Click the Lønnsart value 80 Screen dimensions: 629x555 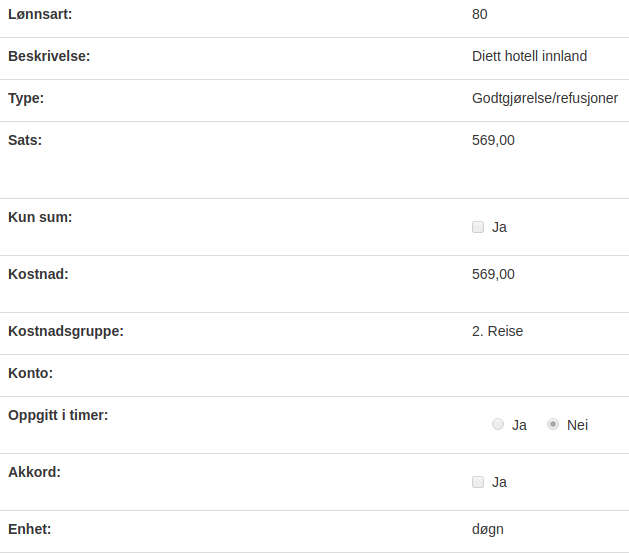click(x=479, y=14)
